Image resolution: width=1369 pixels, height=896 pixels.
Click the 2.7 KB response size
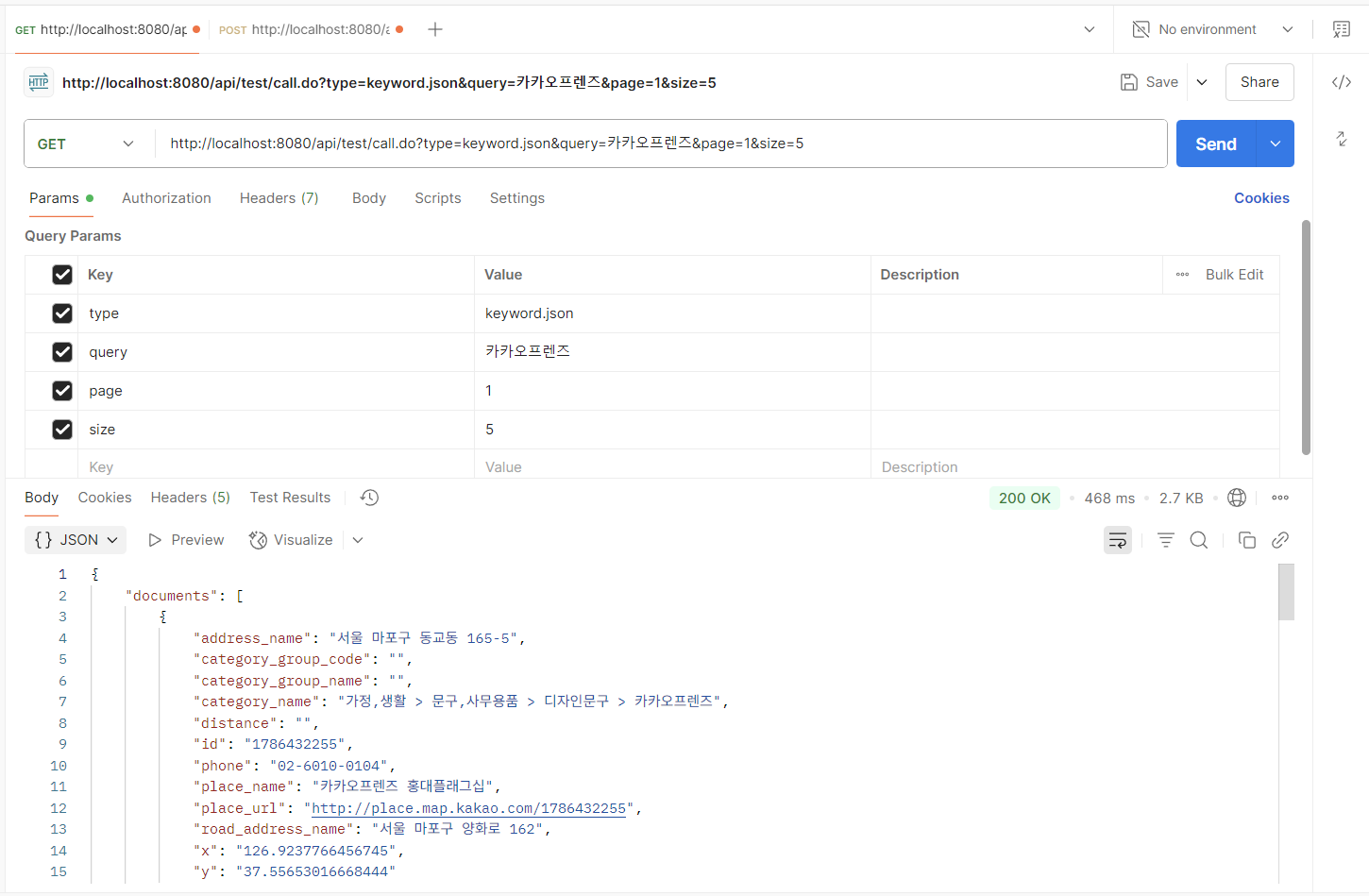click(x=1181, y=498)
